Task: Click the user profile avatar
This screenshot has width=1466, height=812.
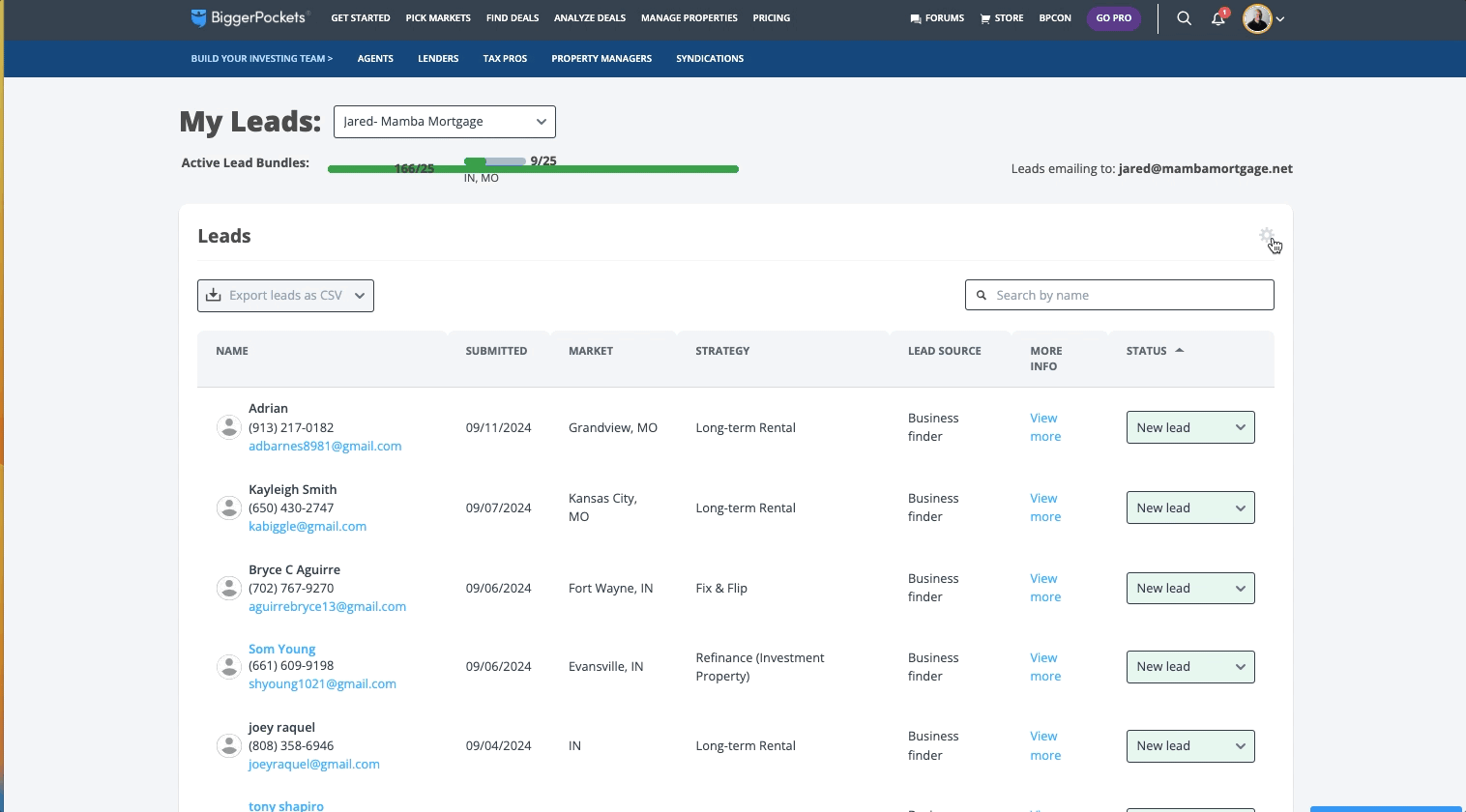Action: [1257, 18]
